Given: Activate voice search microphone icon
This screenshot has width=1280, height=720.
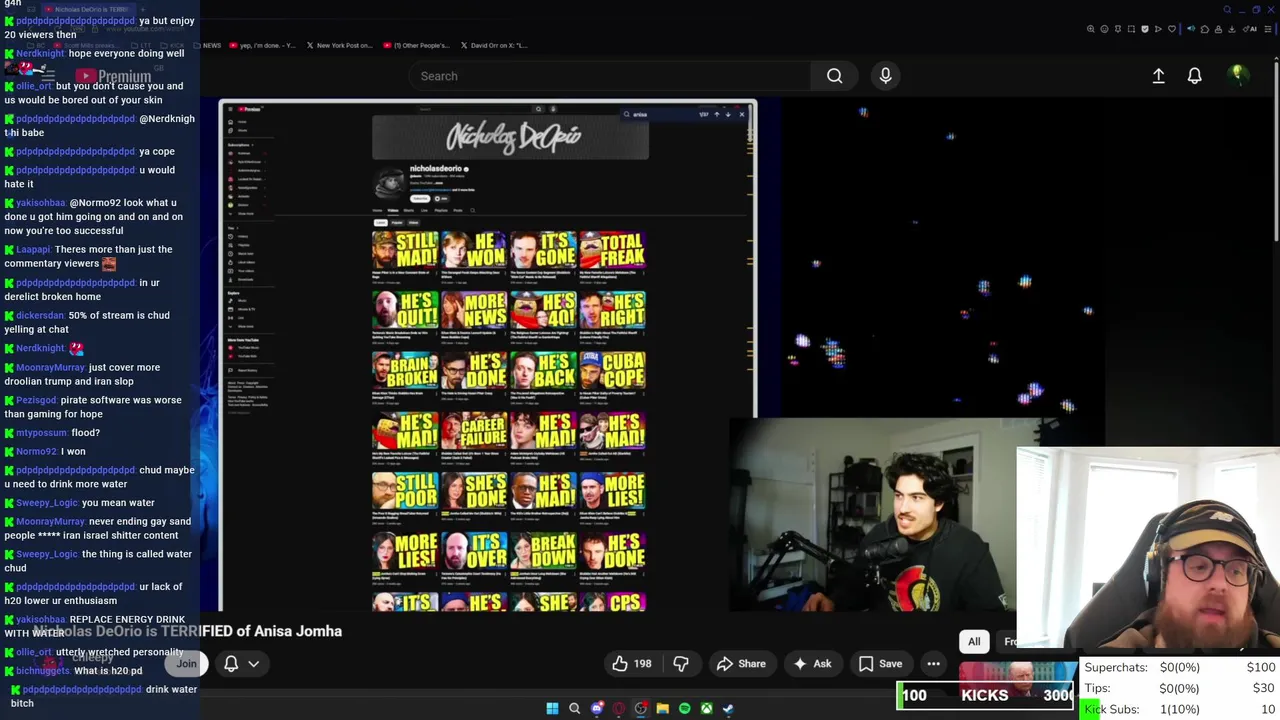Looking at the screenshot, I should (885, 76).
